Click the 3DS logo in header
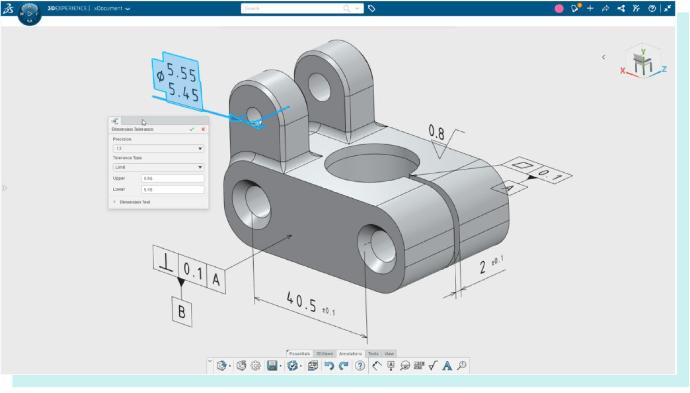The height and width of the screenshot is (393, 690). [x=7, y=9]
